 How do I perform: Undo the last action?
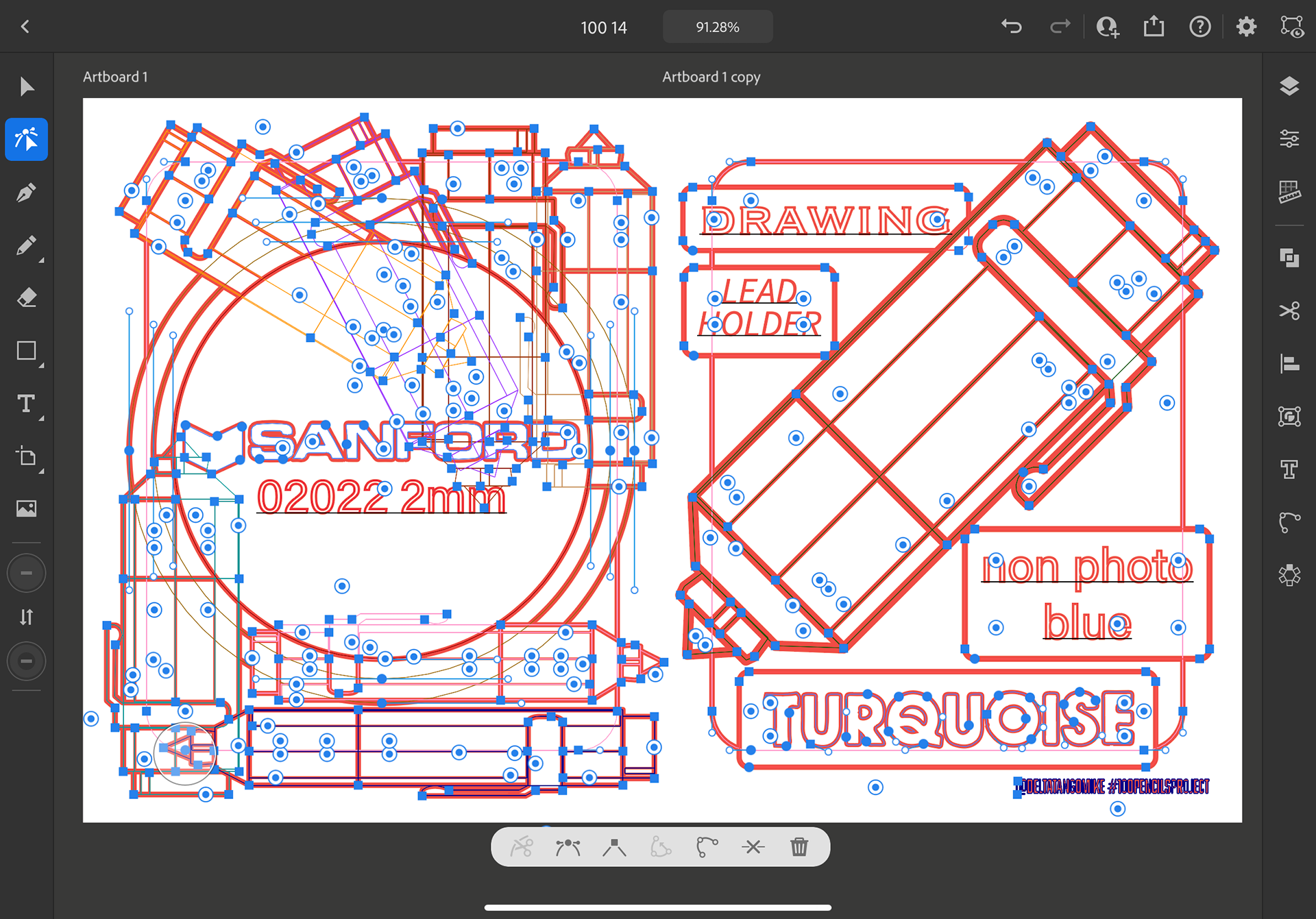tap(1012, 27)
